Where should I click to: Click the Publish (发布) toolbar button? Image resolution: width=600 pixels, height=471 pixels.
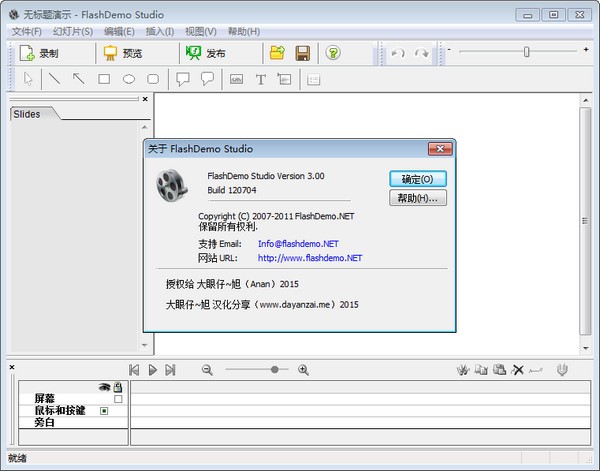(206, 54)
